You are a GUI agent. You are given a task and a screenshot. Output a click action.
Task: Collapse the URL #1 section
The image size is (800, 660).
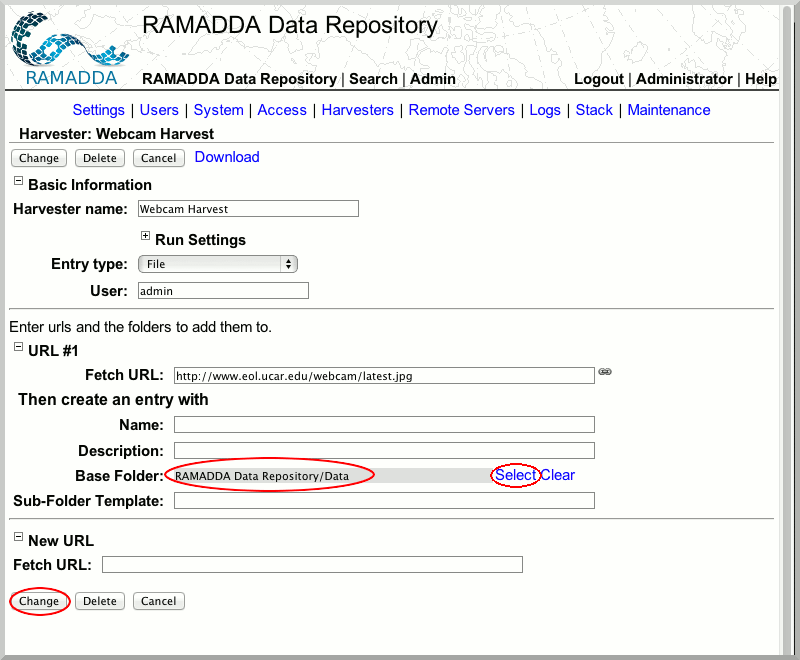coord(18,347)
